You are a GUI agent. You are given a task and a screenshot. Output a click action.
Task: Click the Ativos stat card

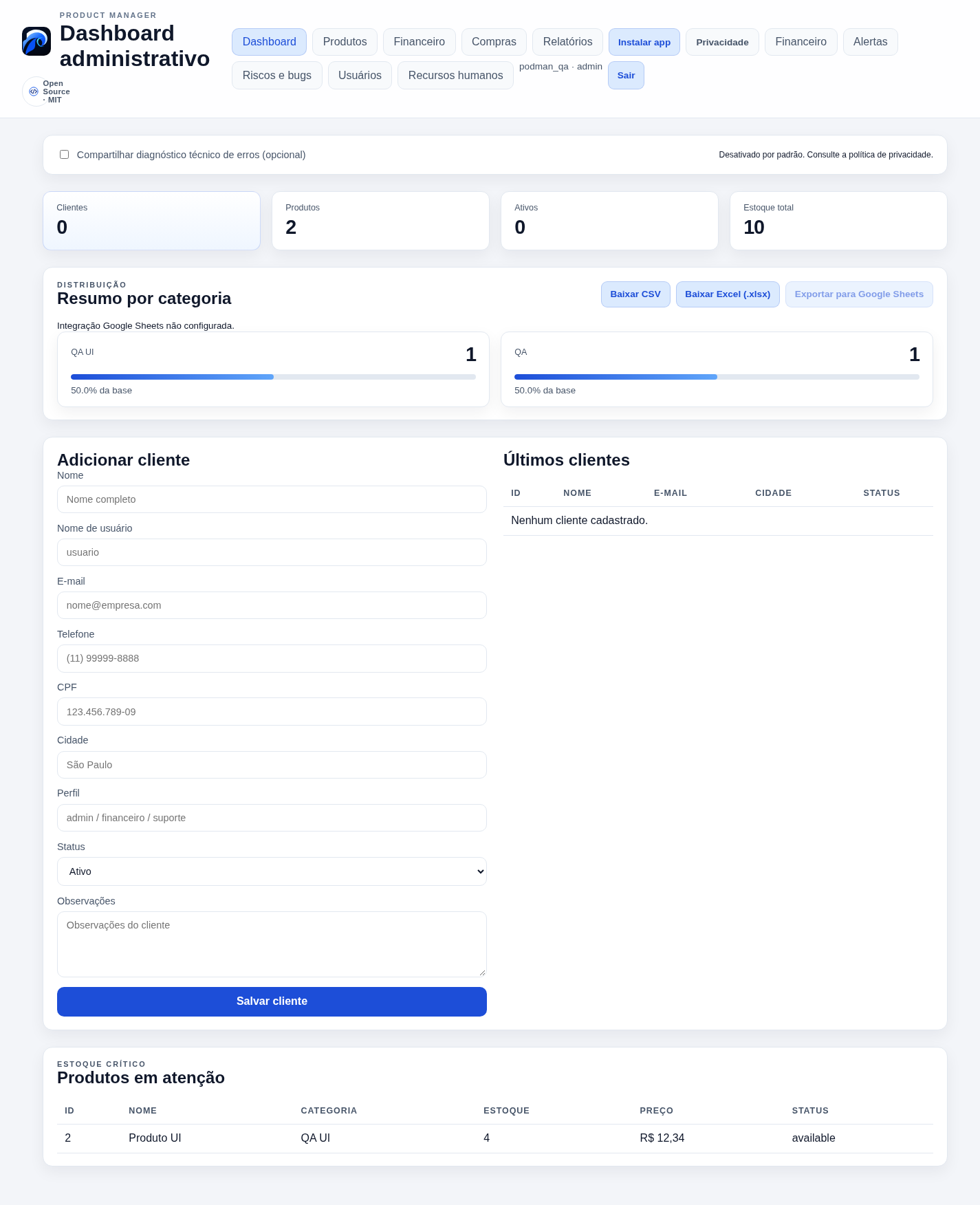(609, 221)
